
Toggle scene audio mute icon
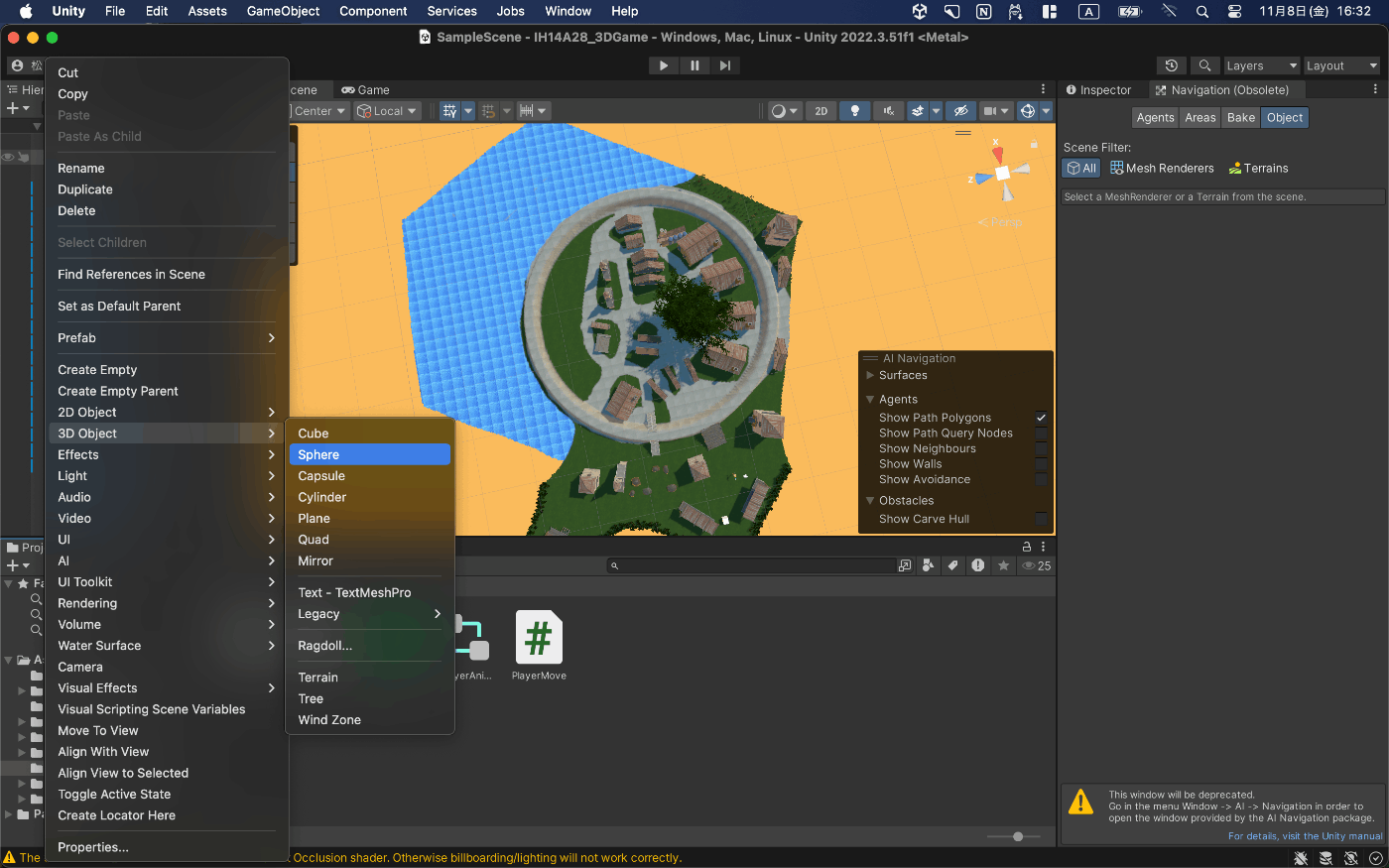click(888, 111)
